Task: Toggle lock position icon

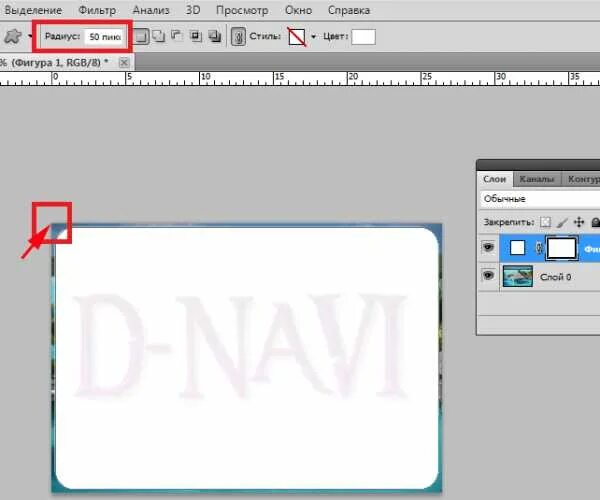Action: click(x=579, y=222)
